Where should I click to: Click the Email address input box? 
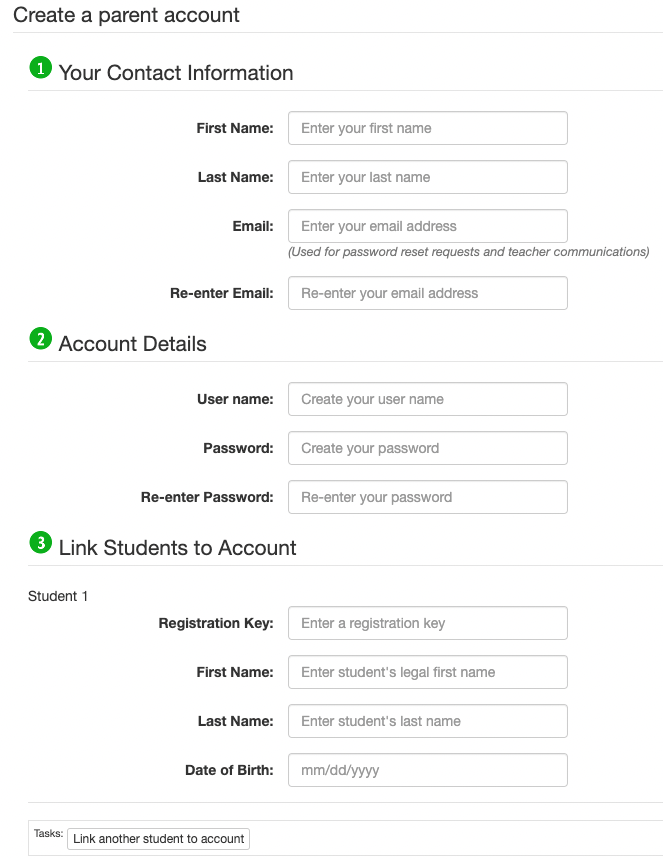point(427,226)
